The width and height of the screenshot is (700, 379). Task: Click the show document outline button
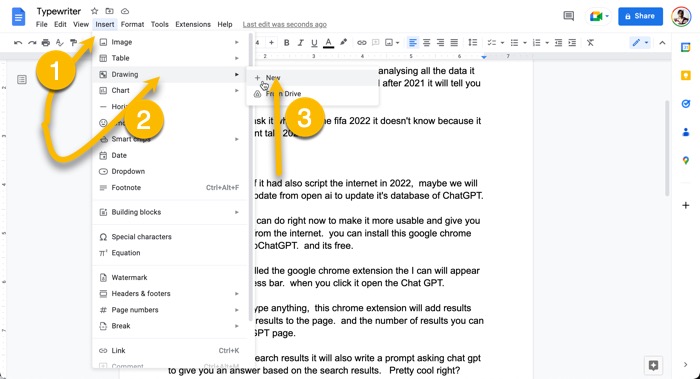coord(22,80)
